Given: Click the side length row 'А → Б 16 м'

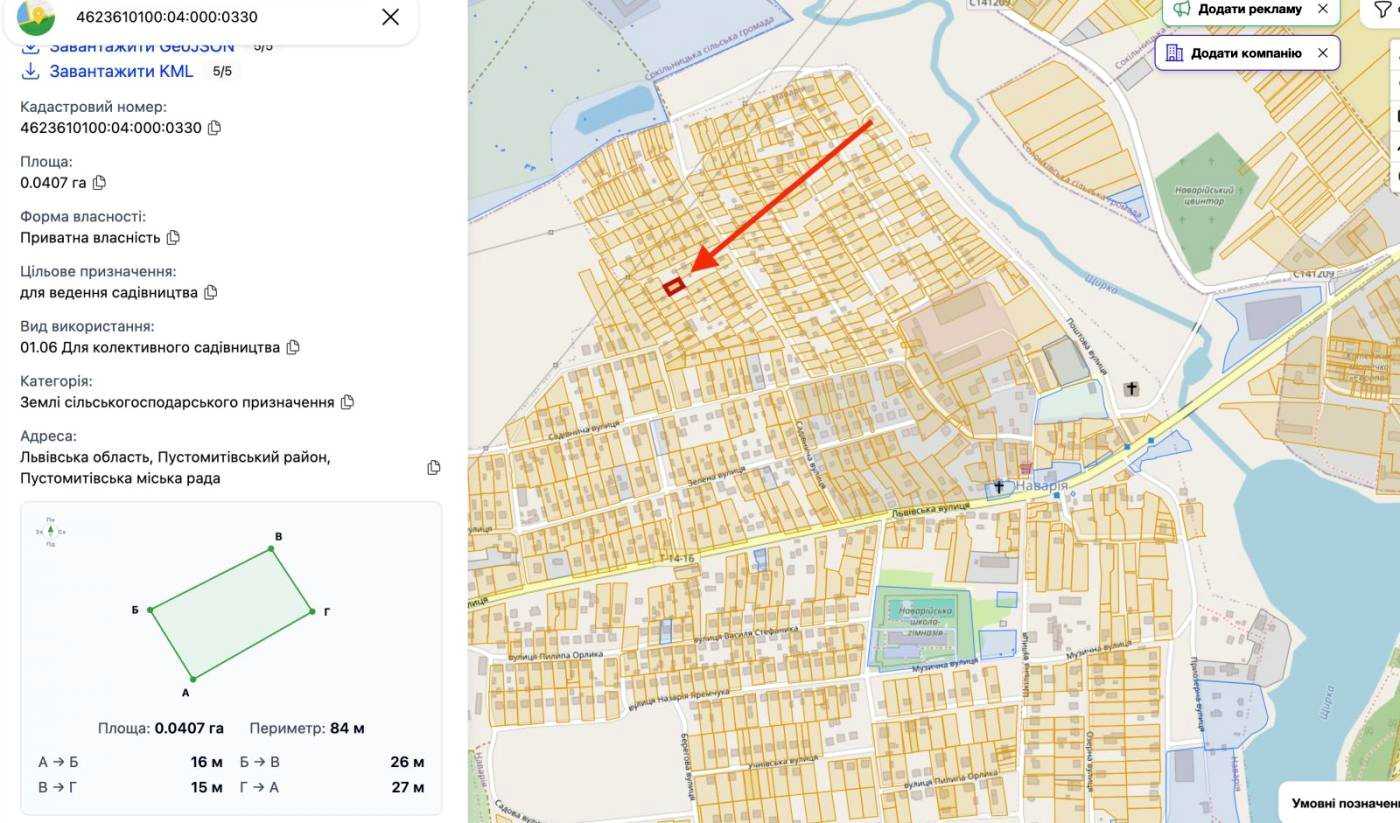Looking at the screenshot, I should (x=130, y=762).
